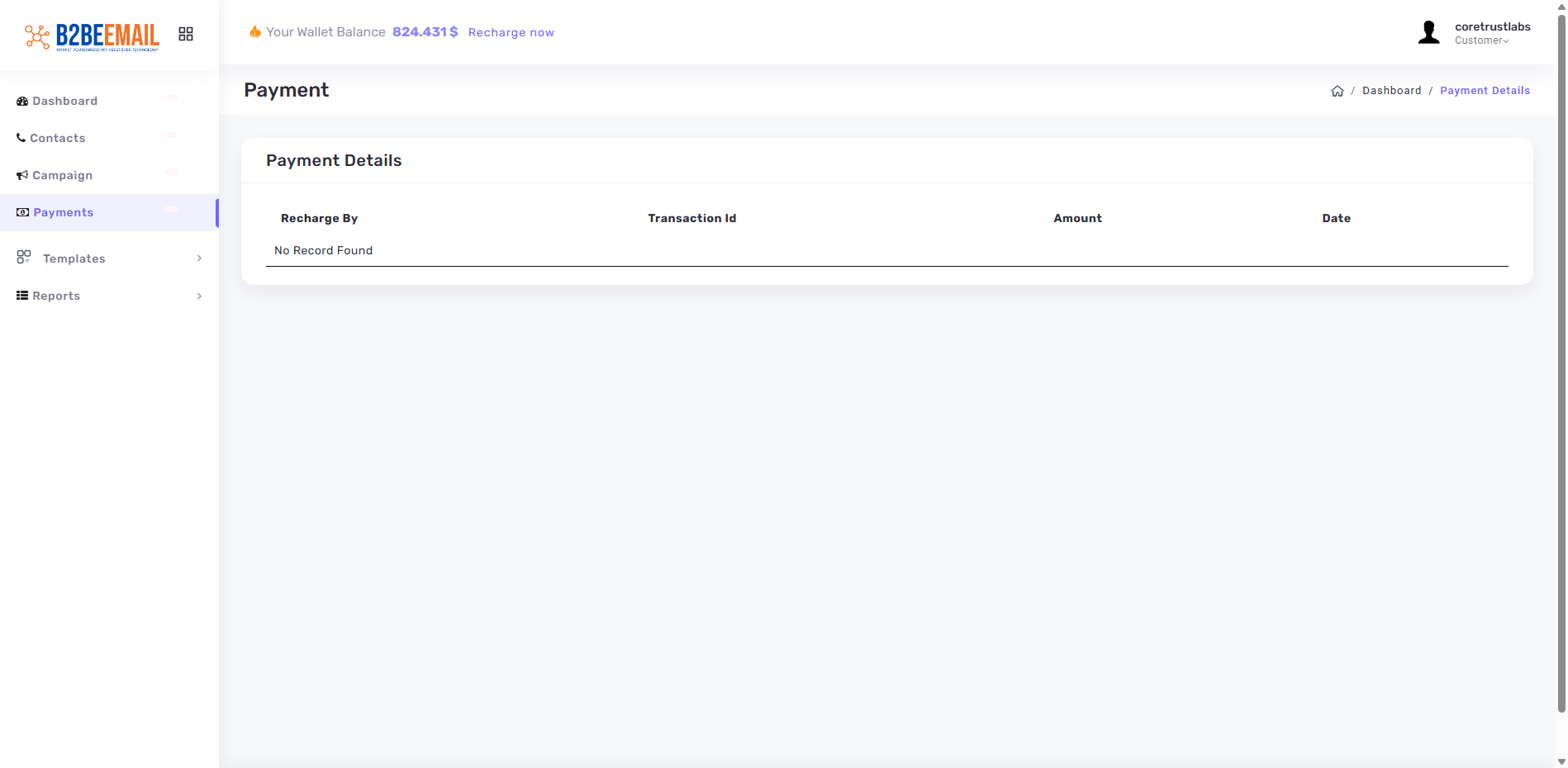Screen dimensions: 1568x768
Task: Click the Reports list icon
Action: [x=22, y=296]
